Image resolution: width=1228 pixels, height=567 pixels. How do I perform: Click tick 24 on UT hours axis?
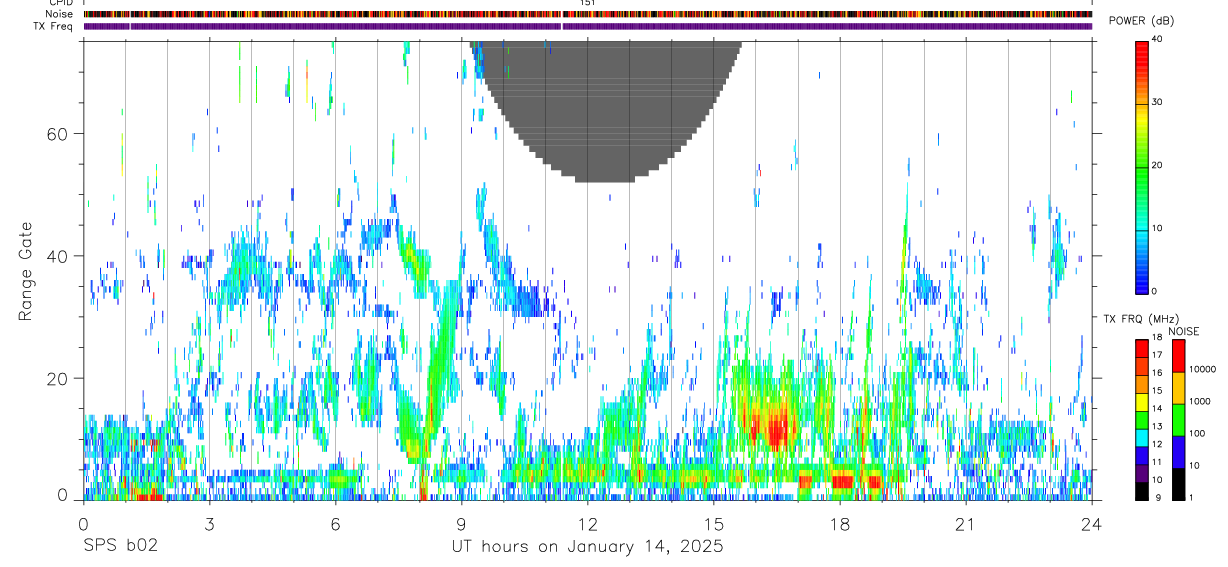coord(1092,524)
